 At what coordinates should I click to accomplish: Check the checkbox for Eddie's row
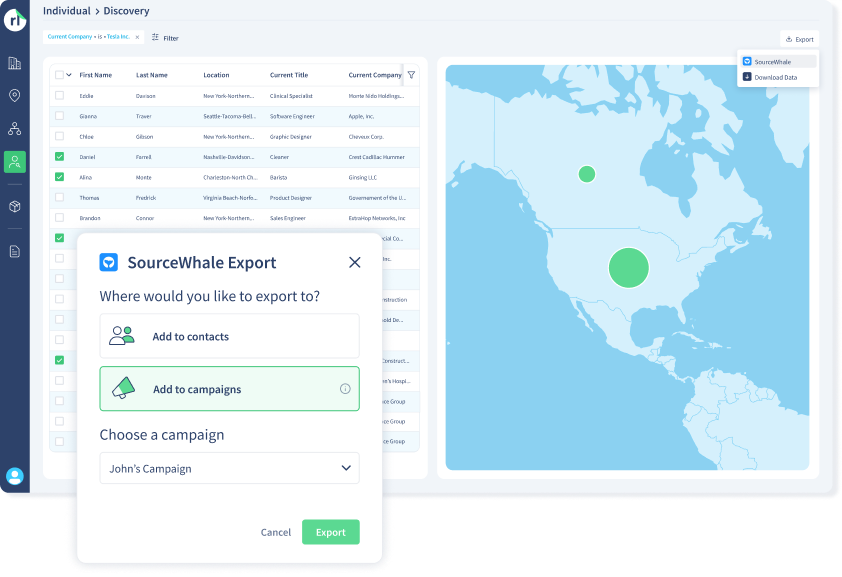(60, 96)
